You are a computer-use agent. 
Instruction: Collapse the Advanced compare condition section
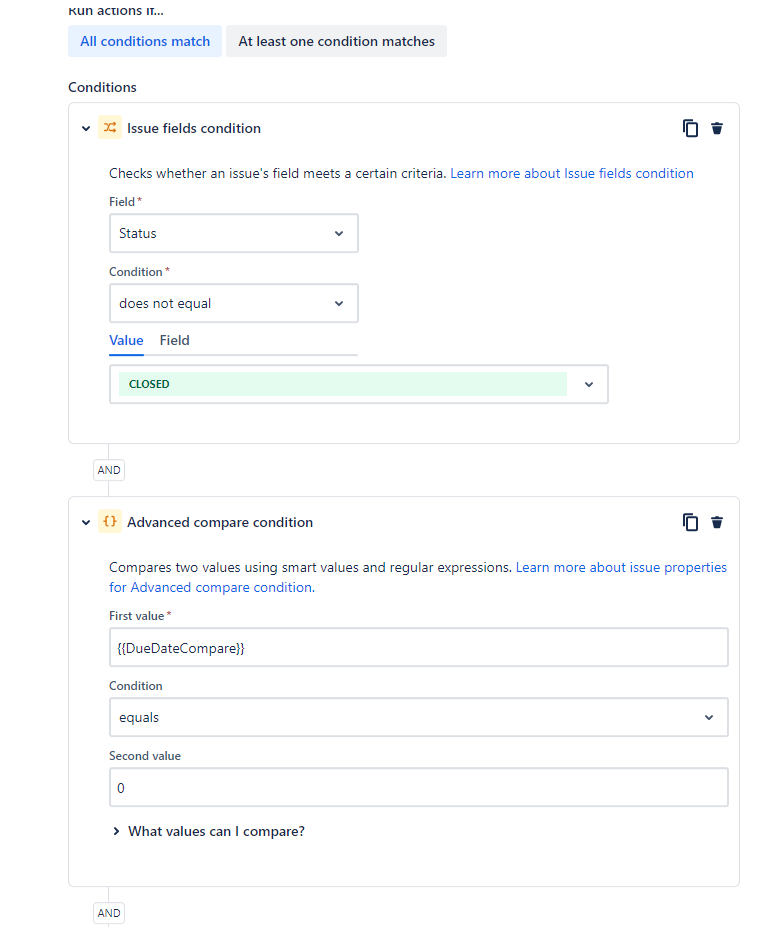[x=86, y=521]
